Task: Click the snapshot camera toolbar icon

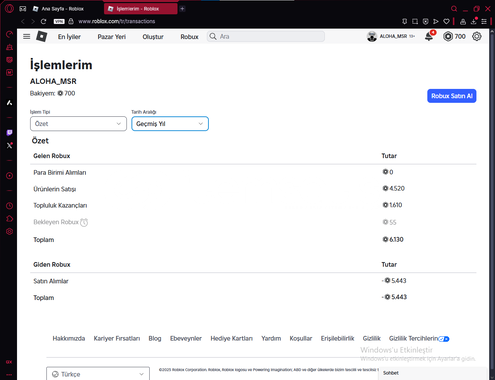Action: [x=415, y=21]
